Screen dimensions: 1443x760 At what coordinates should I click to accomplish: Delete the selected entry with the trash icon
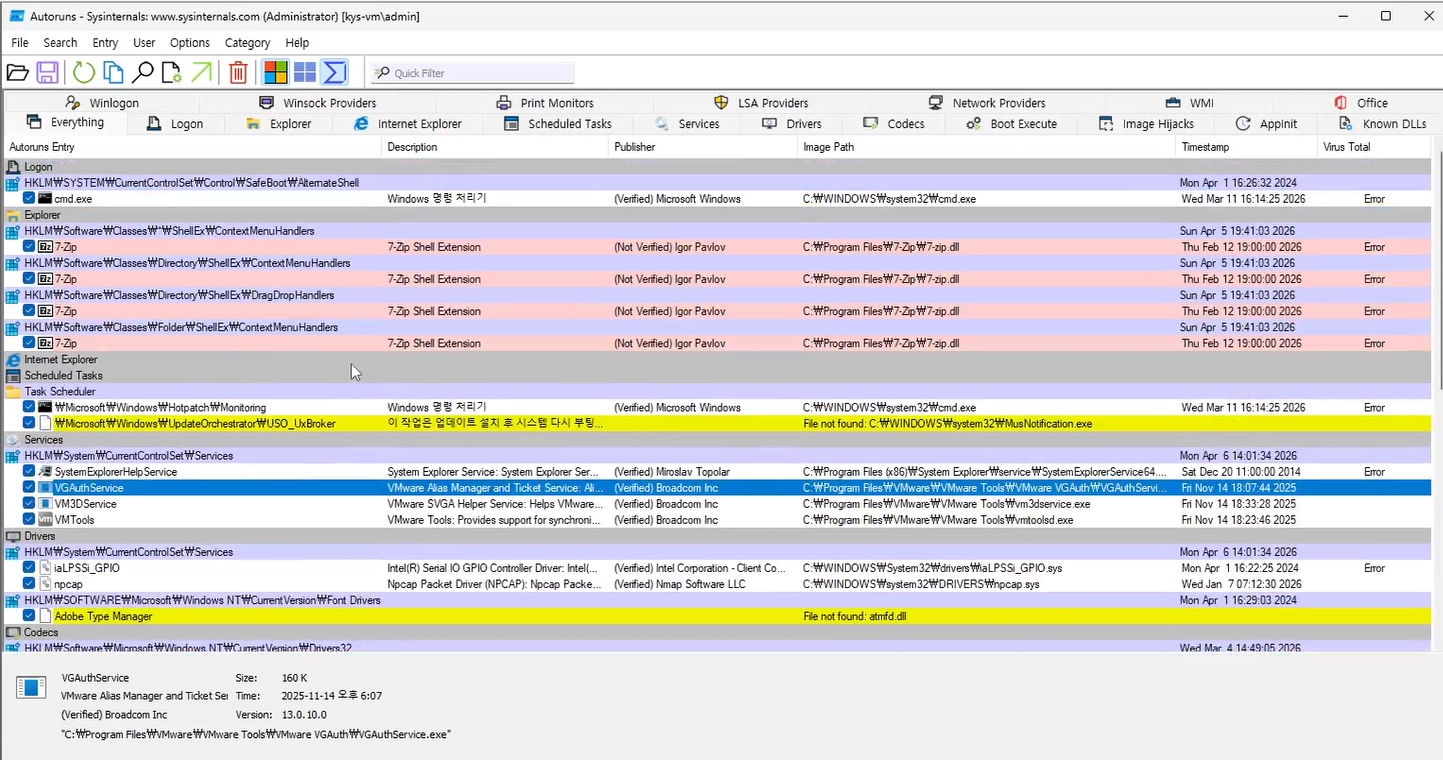coord(238,72)
